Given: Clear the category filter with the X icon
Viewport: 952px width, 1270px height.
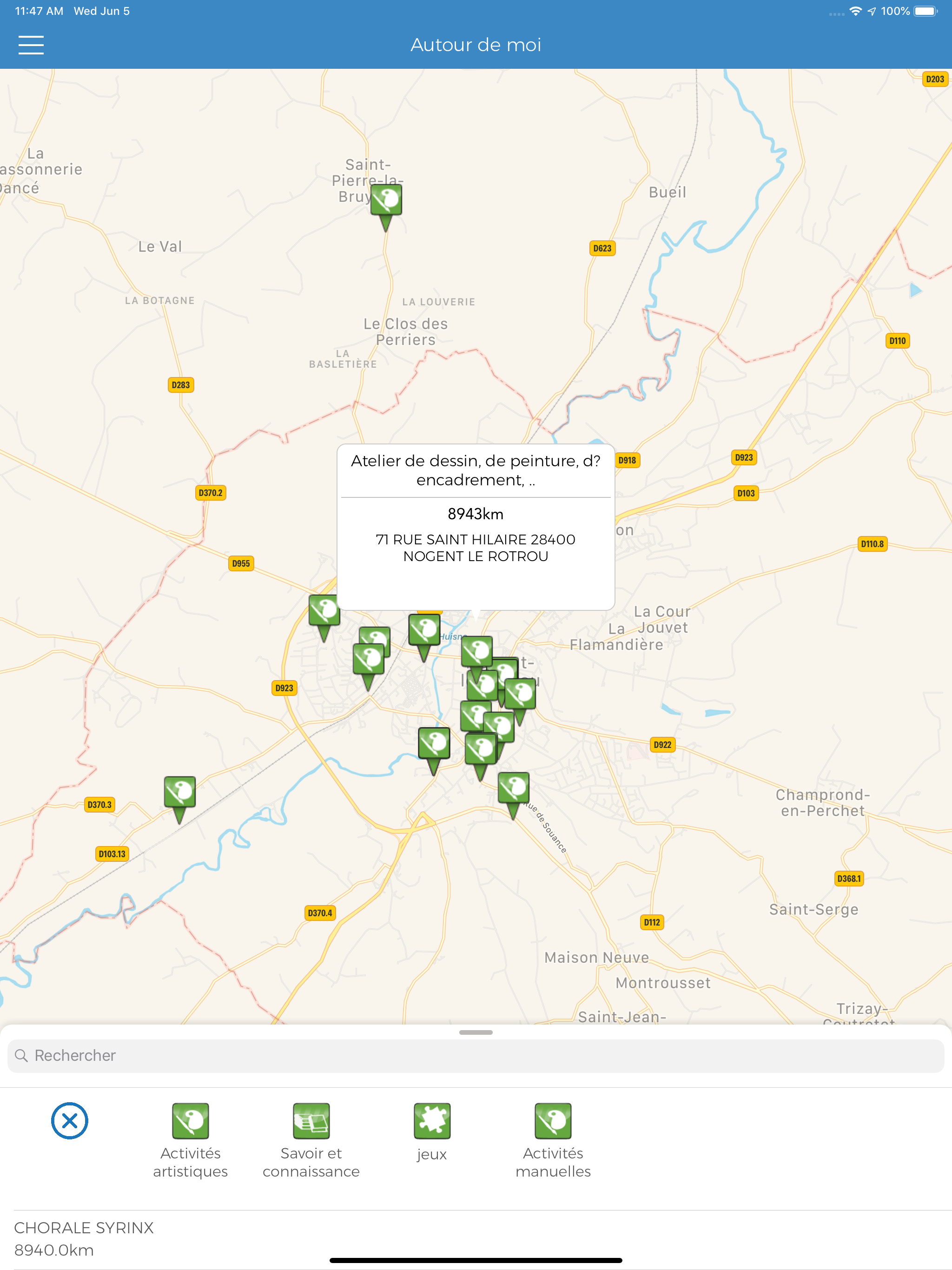Looking at the screenshot, I should [x=69, y=1120].
